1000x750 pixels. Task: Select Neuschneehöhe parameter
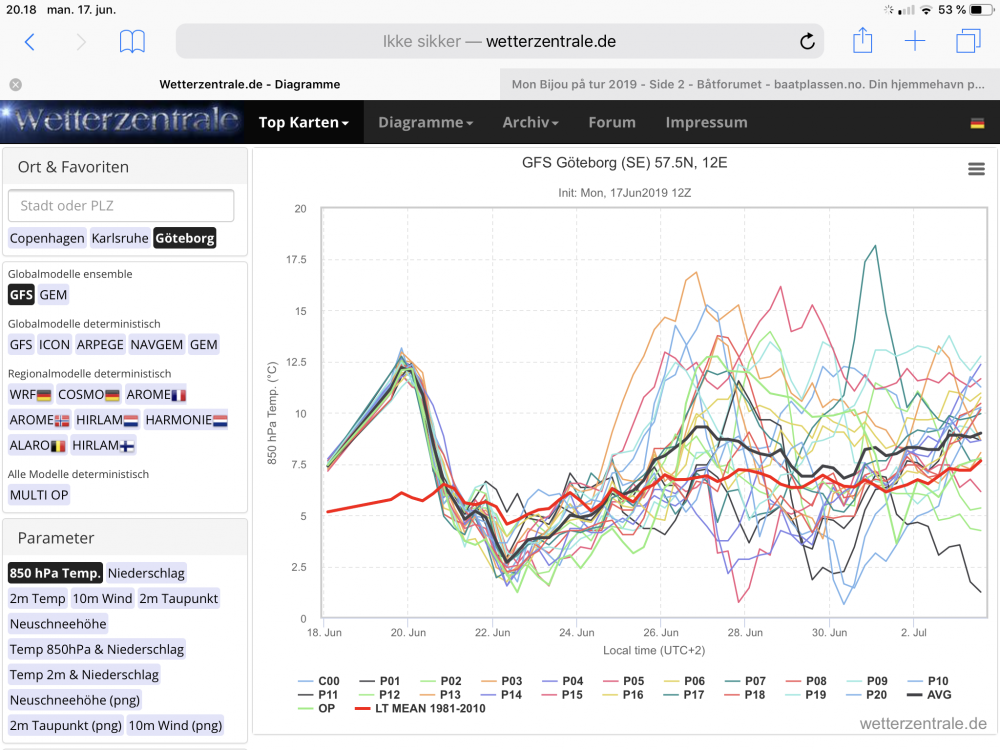coord(58,624)
